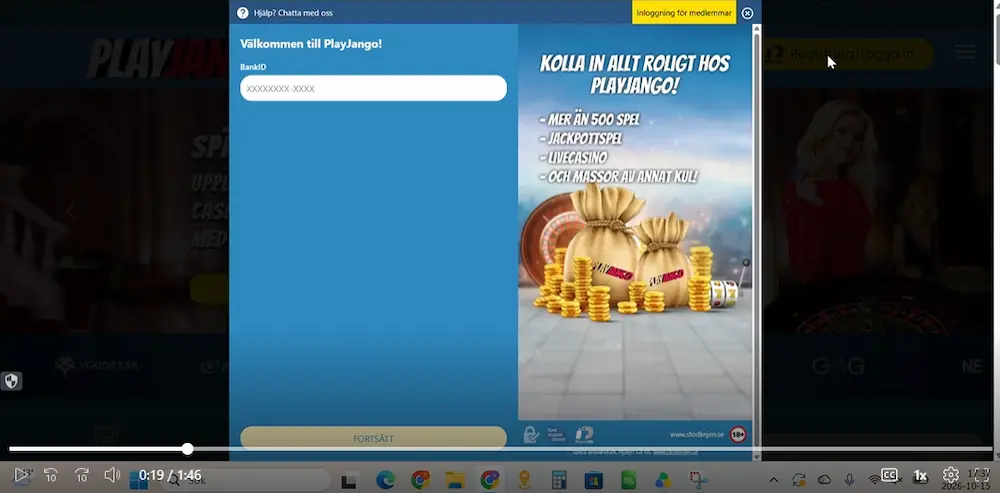The height and width of the screenshot is (493, 1000).
Task: Click the 18+ age restriction icon
Action: point(738,435)
